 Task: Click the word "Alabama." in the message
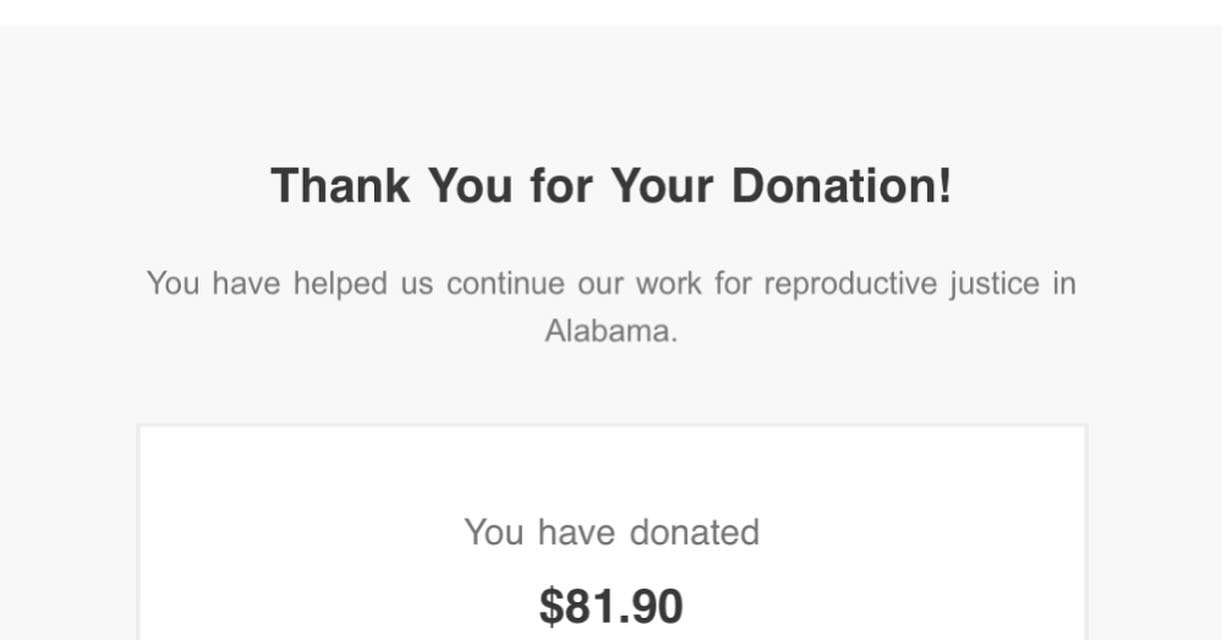611,331
